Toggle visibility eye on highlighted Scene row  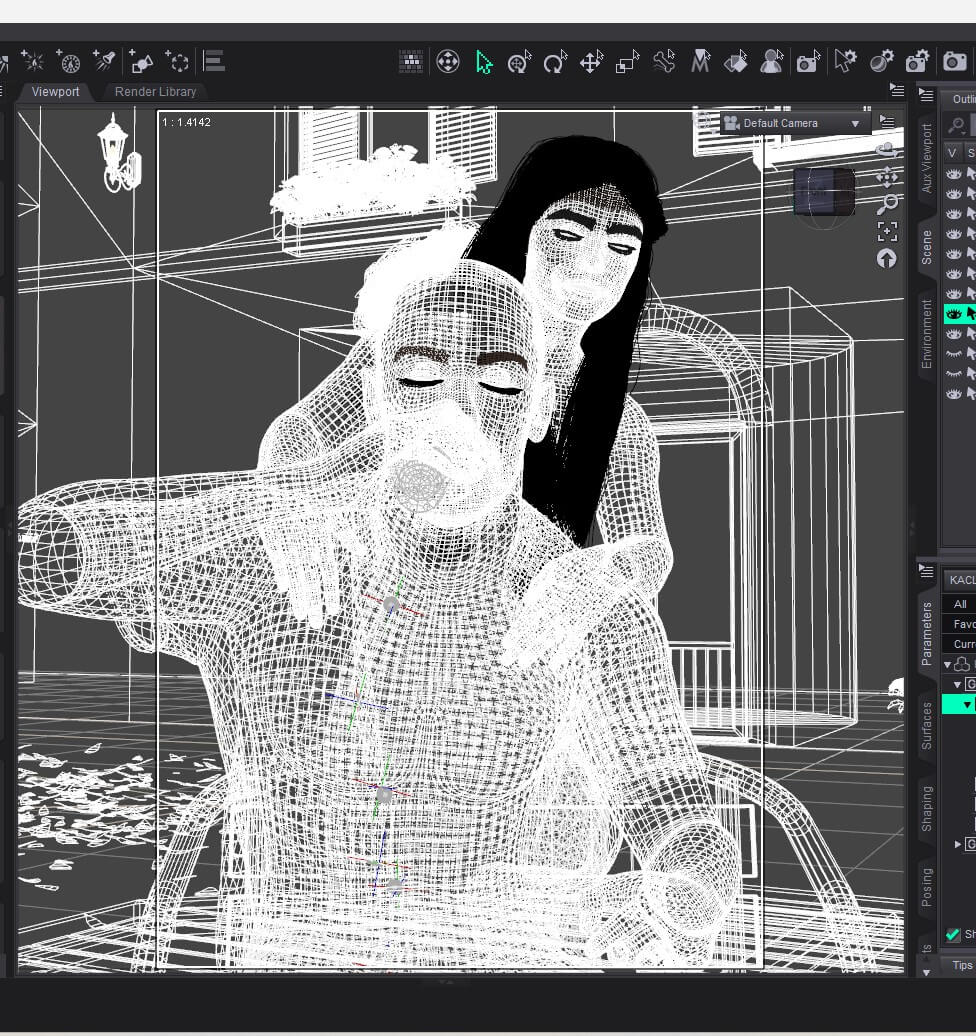click(953, 314)
